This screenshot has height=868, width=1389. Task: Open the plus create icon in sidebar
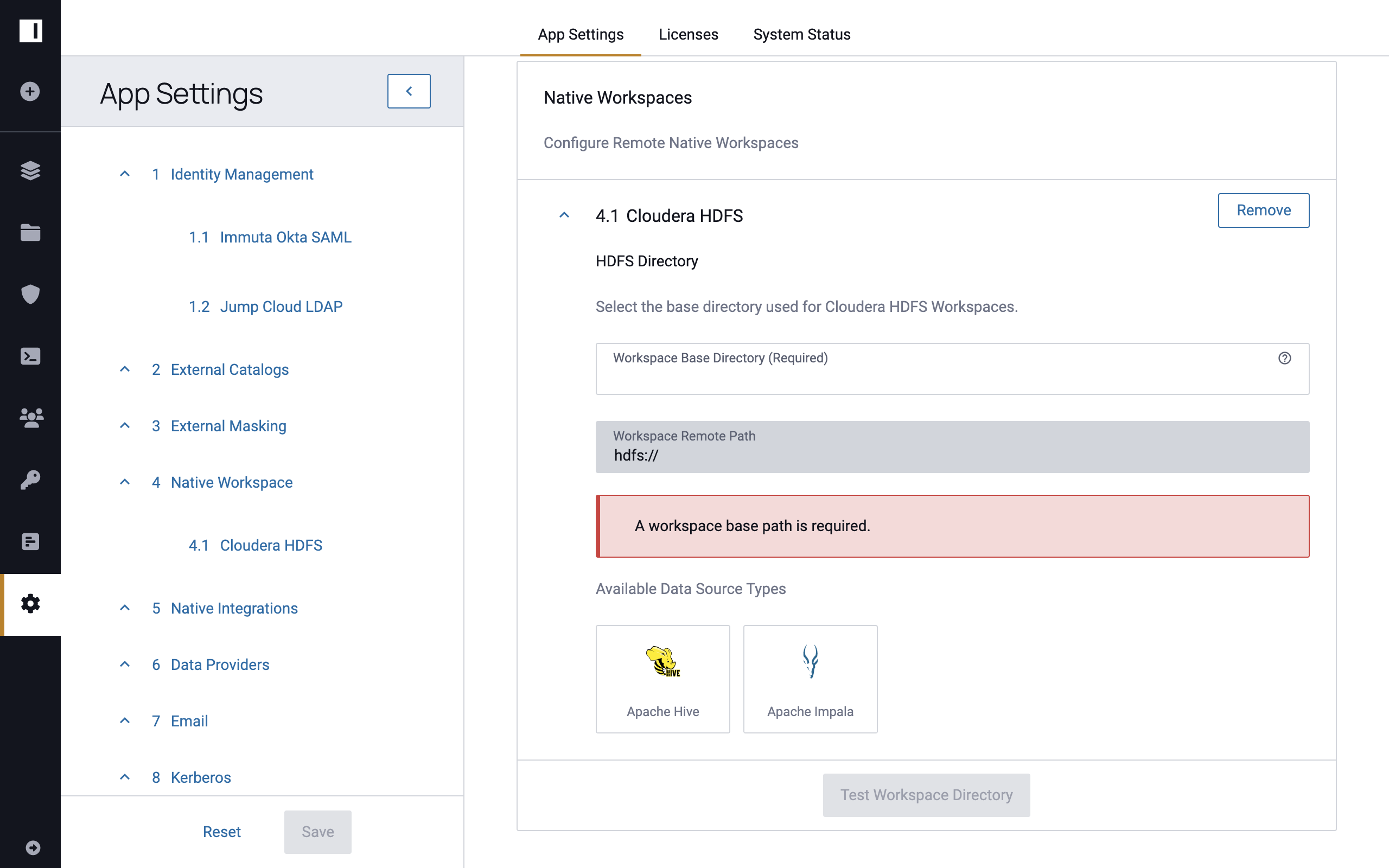(x=30, y=91)
